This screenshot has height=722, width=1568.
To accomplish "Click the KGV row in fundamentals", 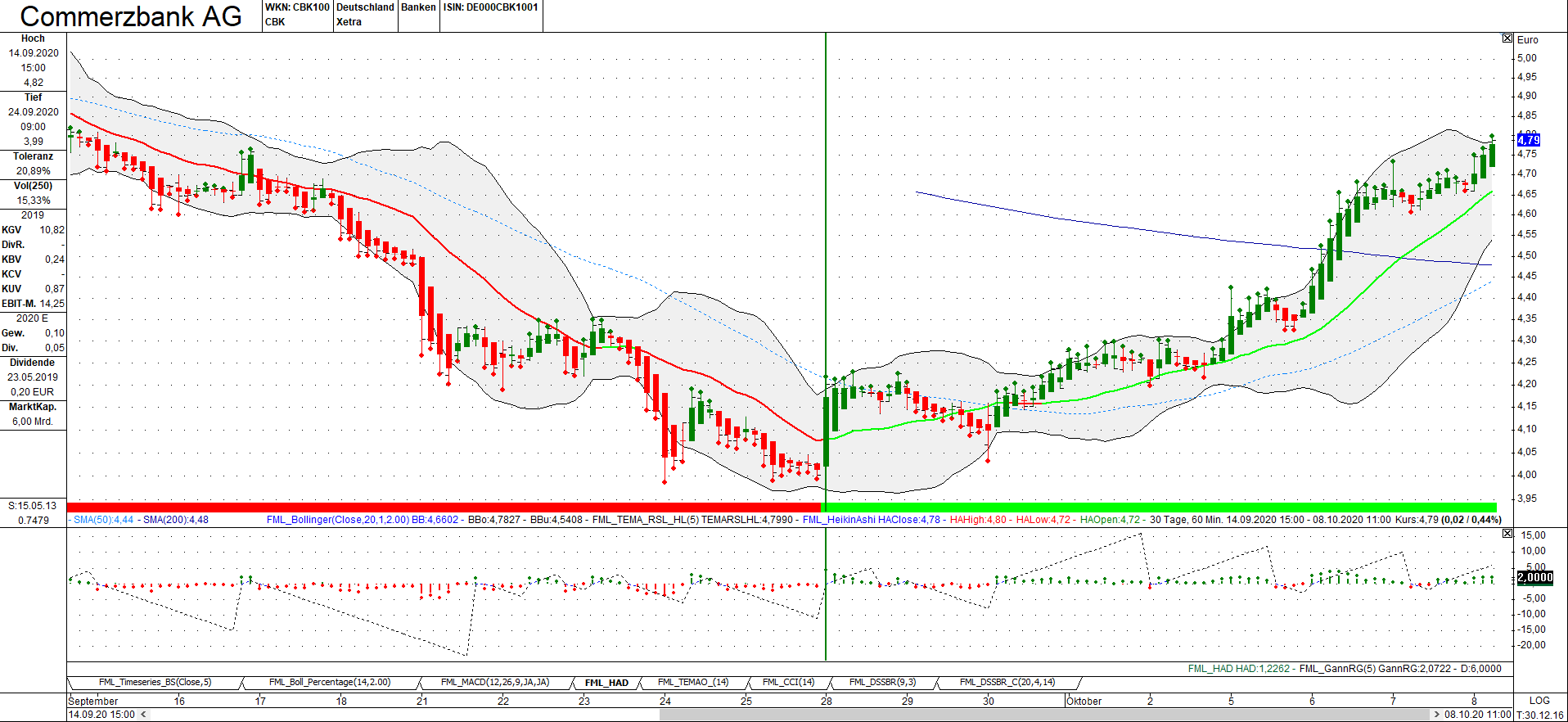I will point(33,230).
